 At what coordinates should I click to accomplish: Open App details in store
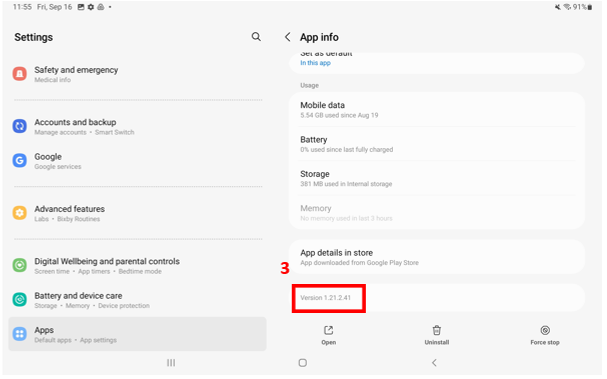point(437,257)
